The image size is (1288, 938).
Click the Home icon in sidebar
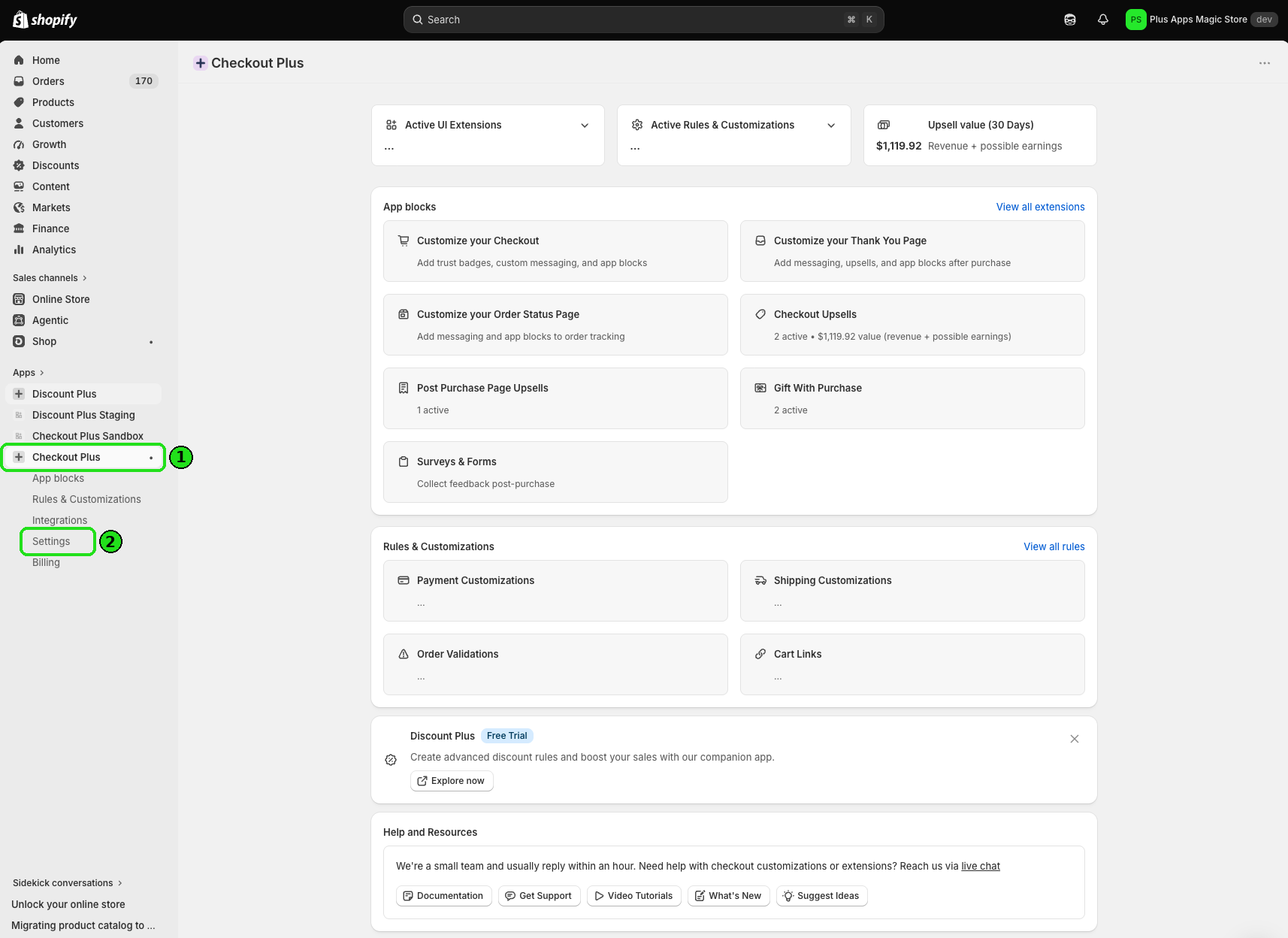pyautogui.click(x=19, y=60)
